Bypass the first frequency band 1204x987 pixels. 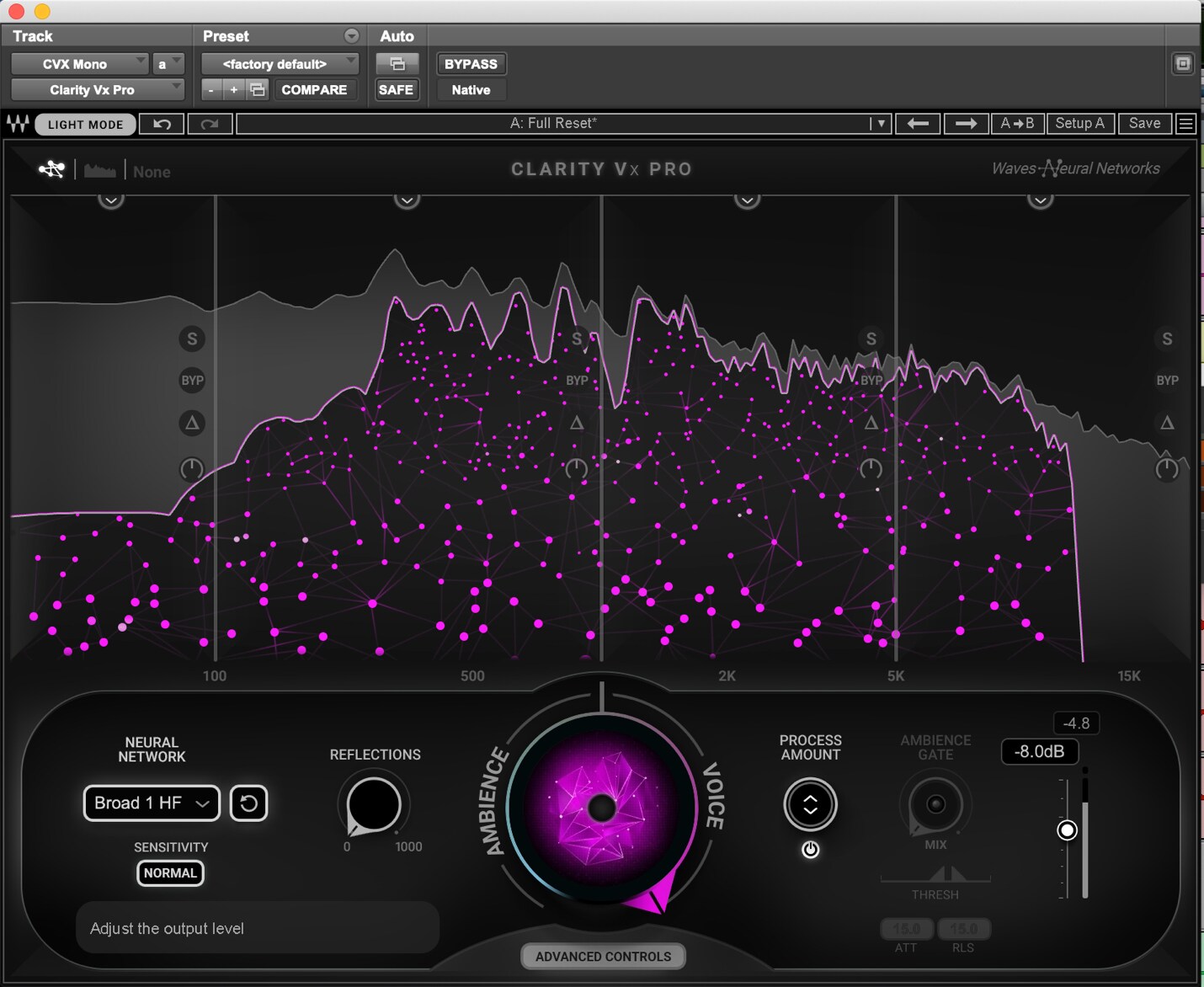tap(192, 381)
